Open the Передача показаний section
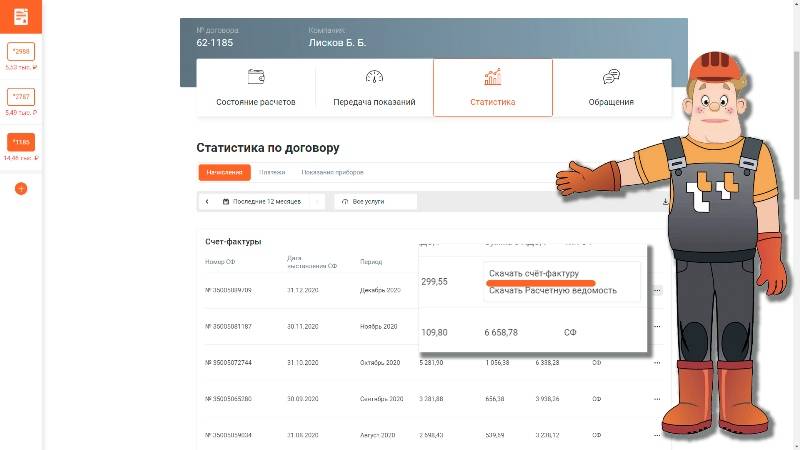The width and height of the screenshot is (800, 450). pos(374,88)
